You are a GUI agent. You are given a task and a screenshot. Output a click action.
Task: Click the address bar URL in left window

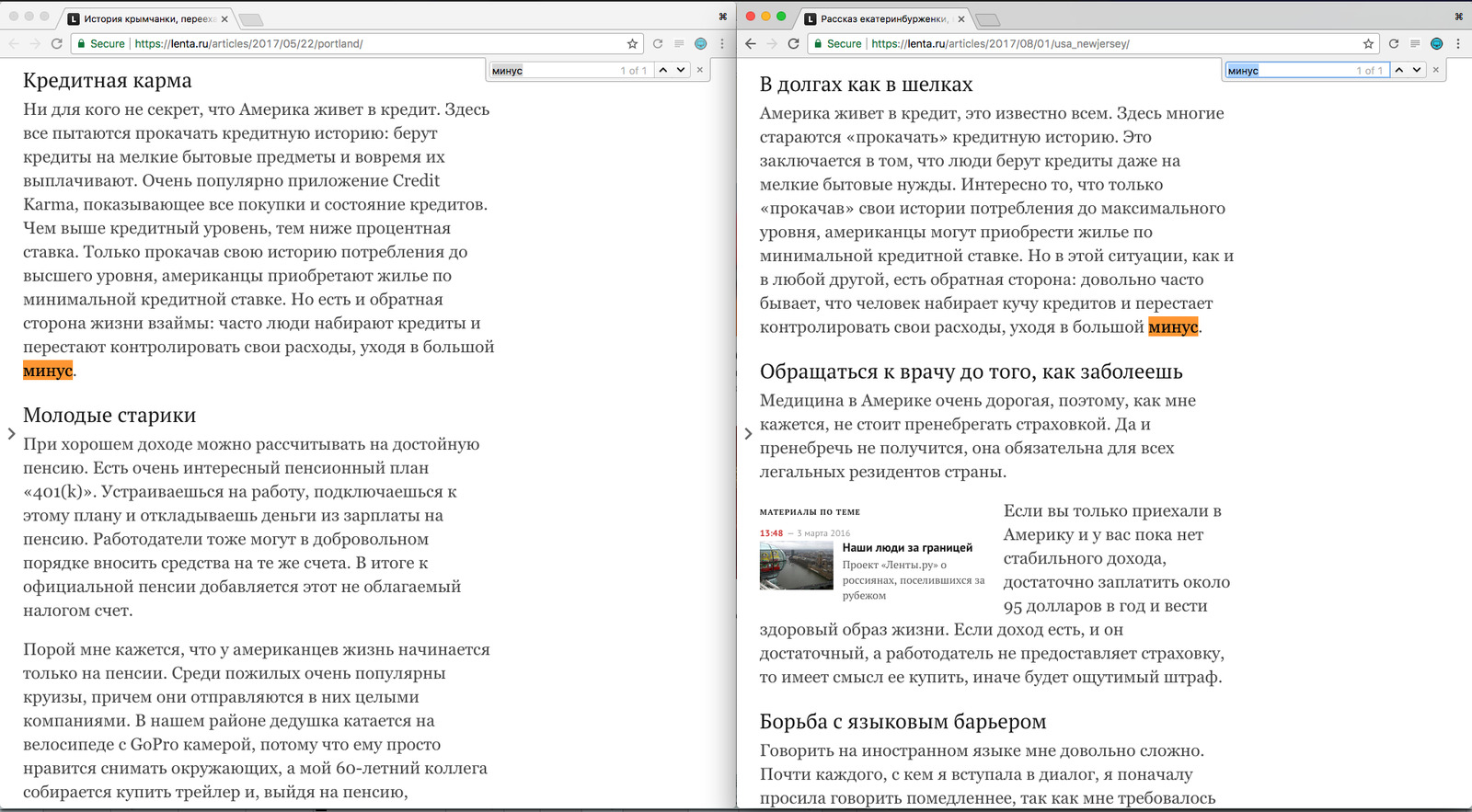point(248,43)
